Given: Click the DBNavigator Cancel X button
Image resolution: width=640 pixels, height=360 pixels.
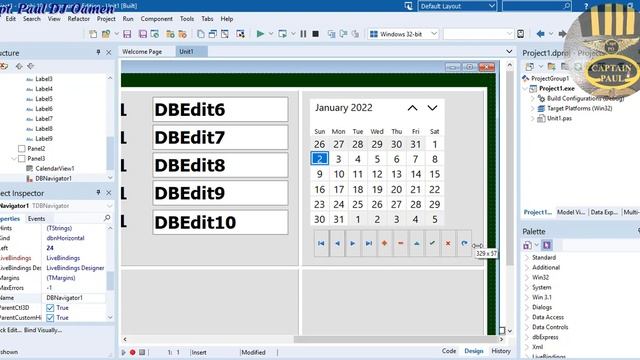Looking at the screenshot, I should (x=448, y=243).
